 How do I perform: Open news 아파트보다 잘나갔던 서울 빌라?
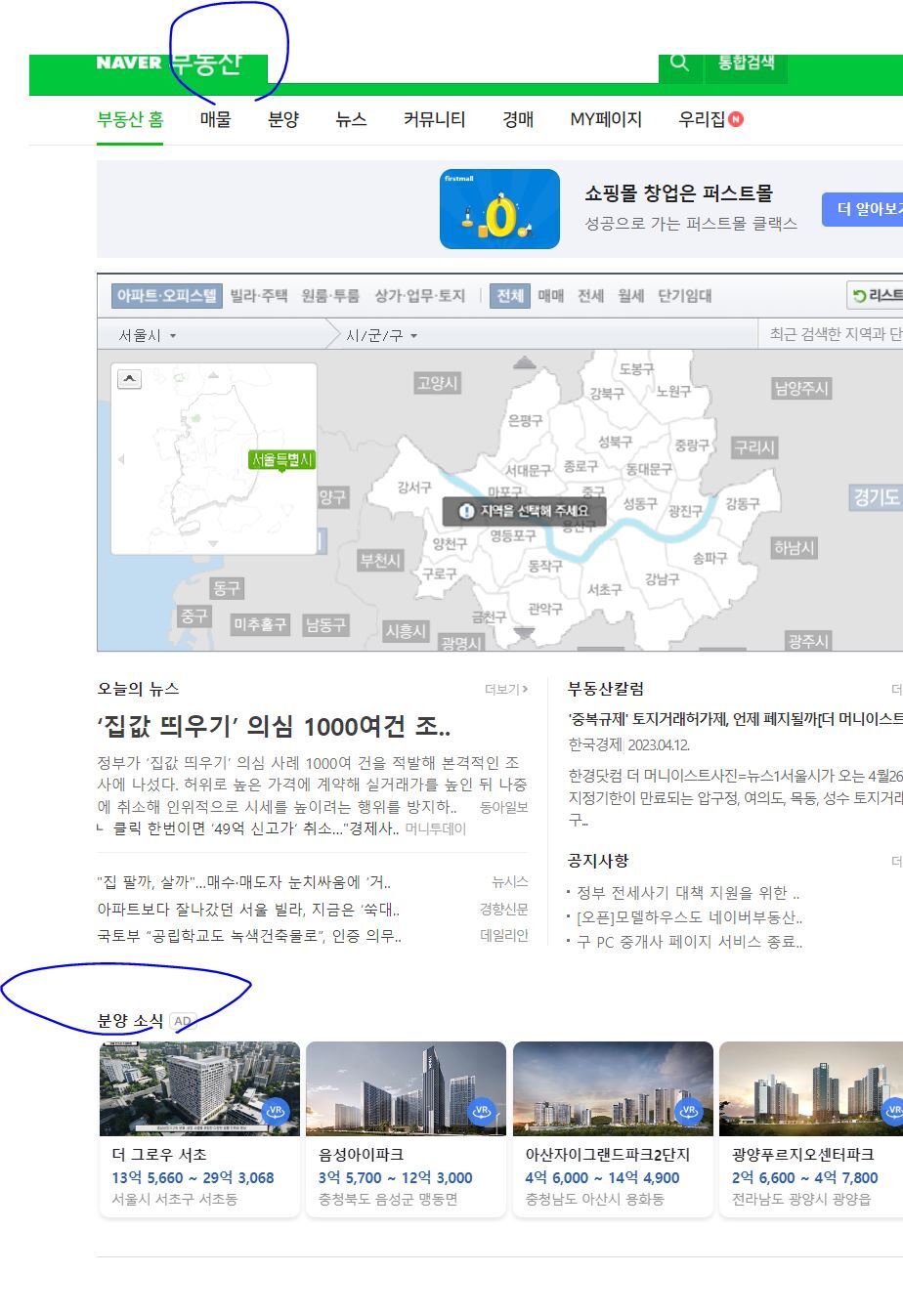tap(248, 909)
